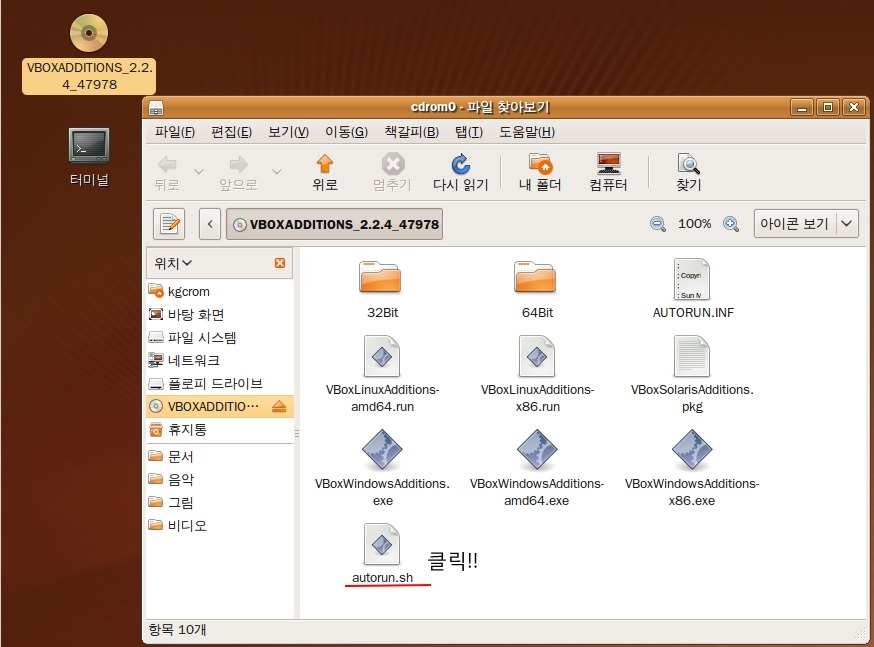
Task: Select the VBoxWindowsAdditions-x86.exe file icon
Action: coord(692,450)
